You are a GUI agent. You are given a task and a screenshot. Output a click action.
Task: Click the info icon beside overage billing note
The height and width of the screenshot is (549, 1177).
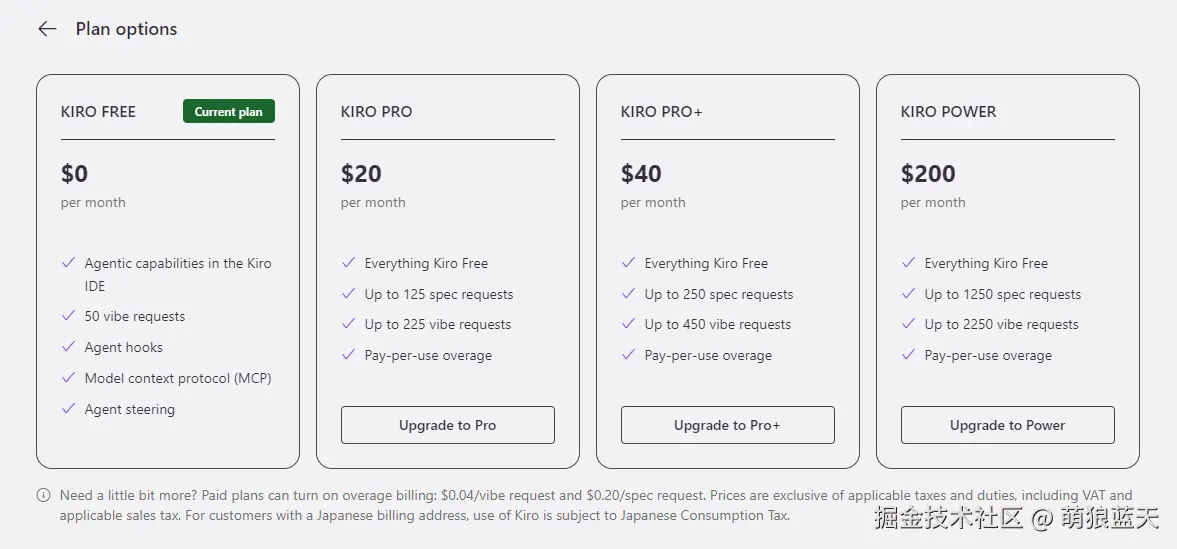[x=44, y=496]
